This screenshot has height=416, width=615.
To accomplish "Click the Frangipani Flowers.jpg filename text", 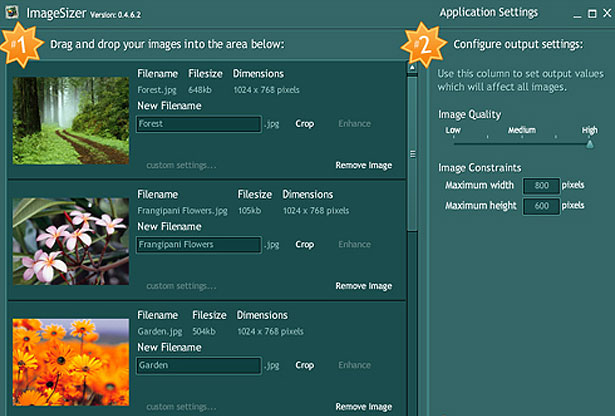I will point(182,211).
